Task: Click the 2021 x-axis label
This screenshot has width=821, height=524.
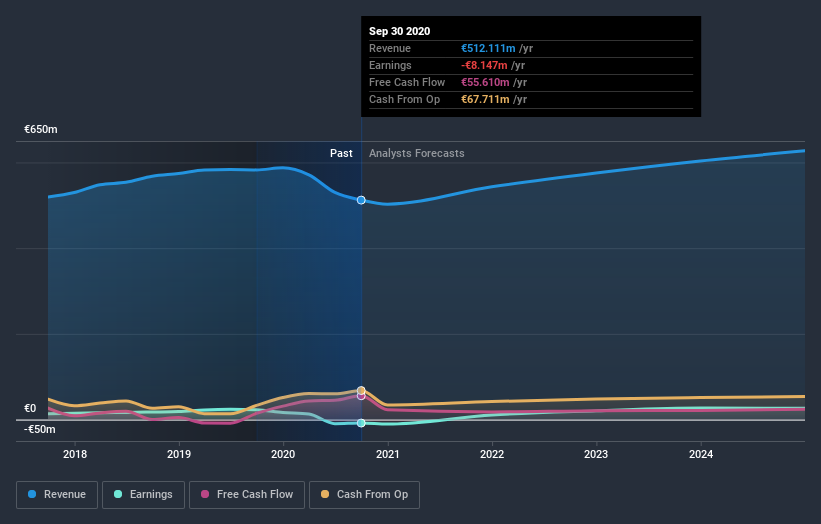Action: pyautogui.click(x=387, y=454)
